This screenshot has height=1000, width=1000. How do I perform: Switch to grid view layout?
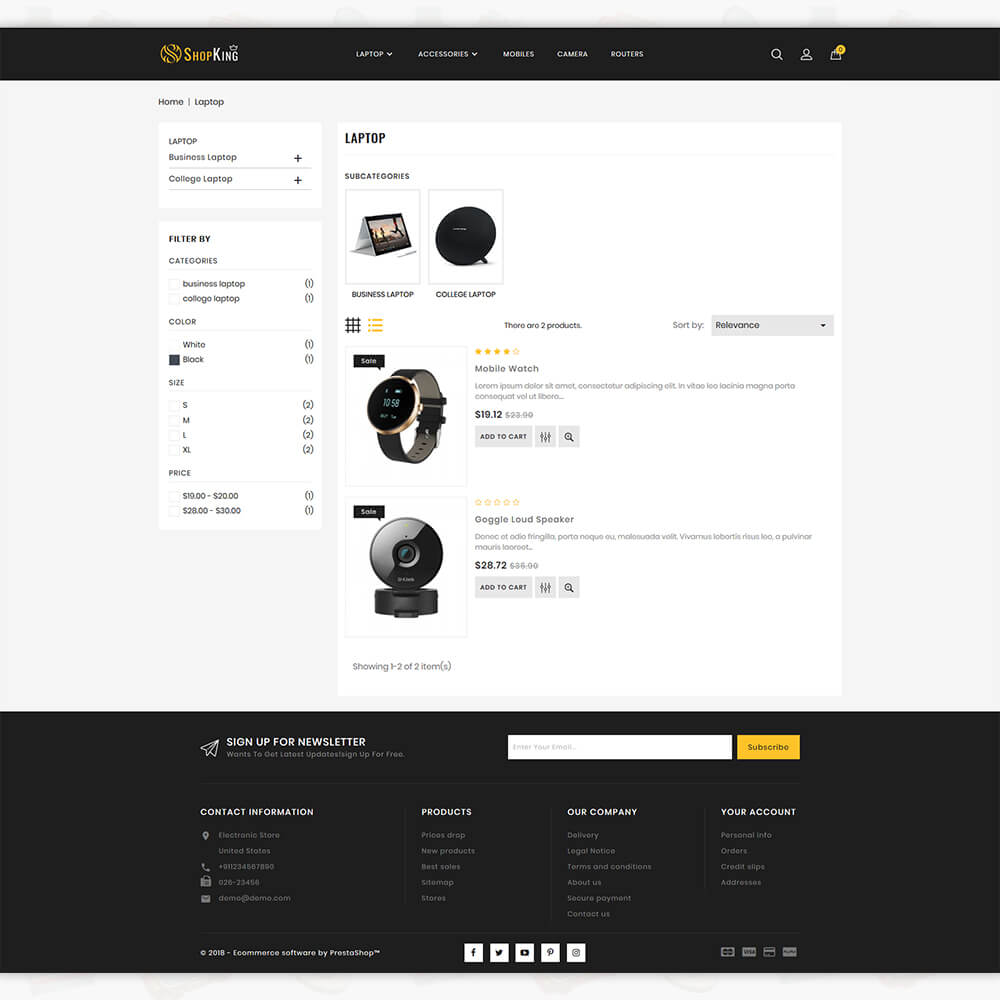[x=353, y=325]
